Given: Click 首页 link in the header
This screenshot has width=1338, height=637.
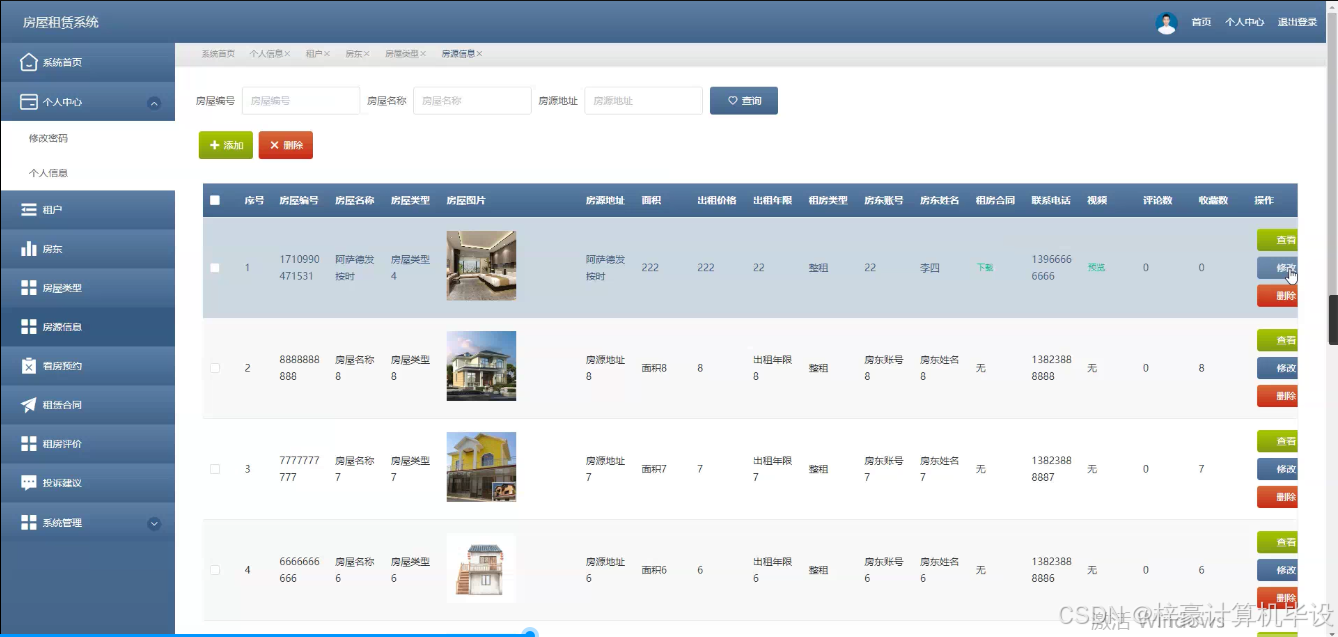Looking at the screenshot, I should pos(1201,22).
